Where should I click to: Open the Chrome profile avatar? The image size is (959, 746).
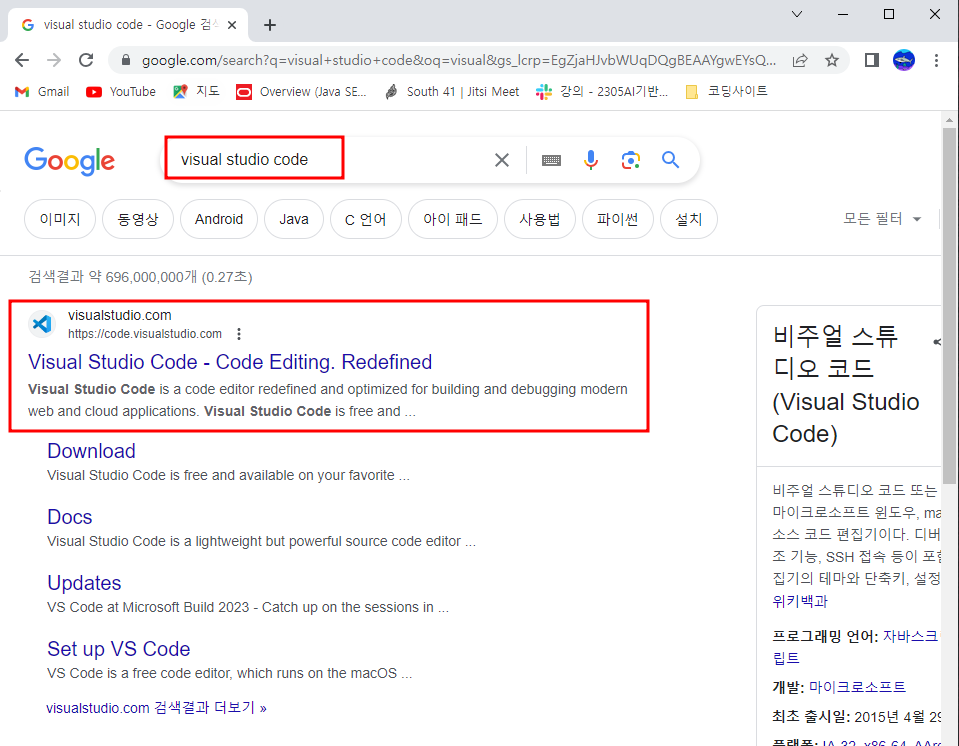point(903,60)
